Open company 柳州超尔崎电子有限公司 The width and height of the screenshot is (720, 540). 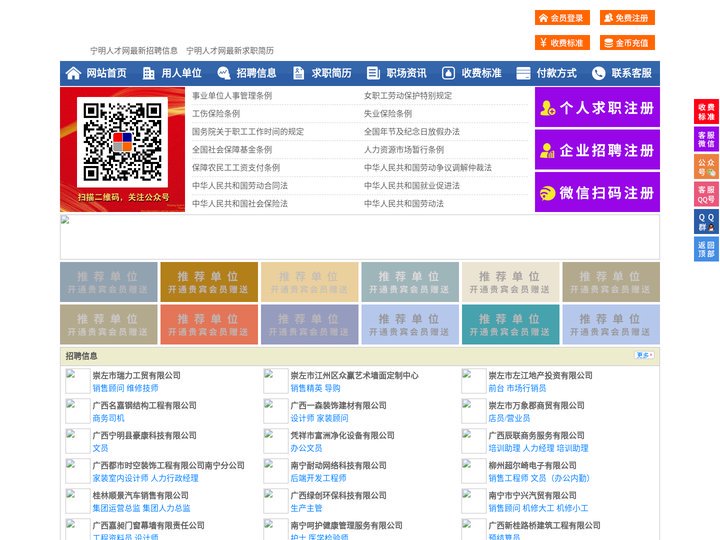coord(532,465)
